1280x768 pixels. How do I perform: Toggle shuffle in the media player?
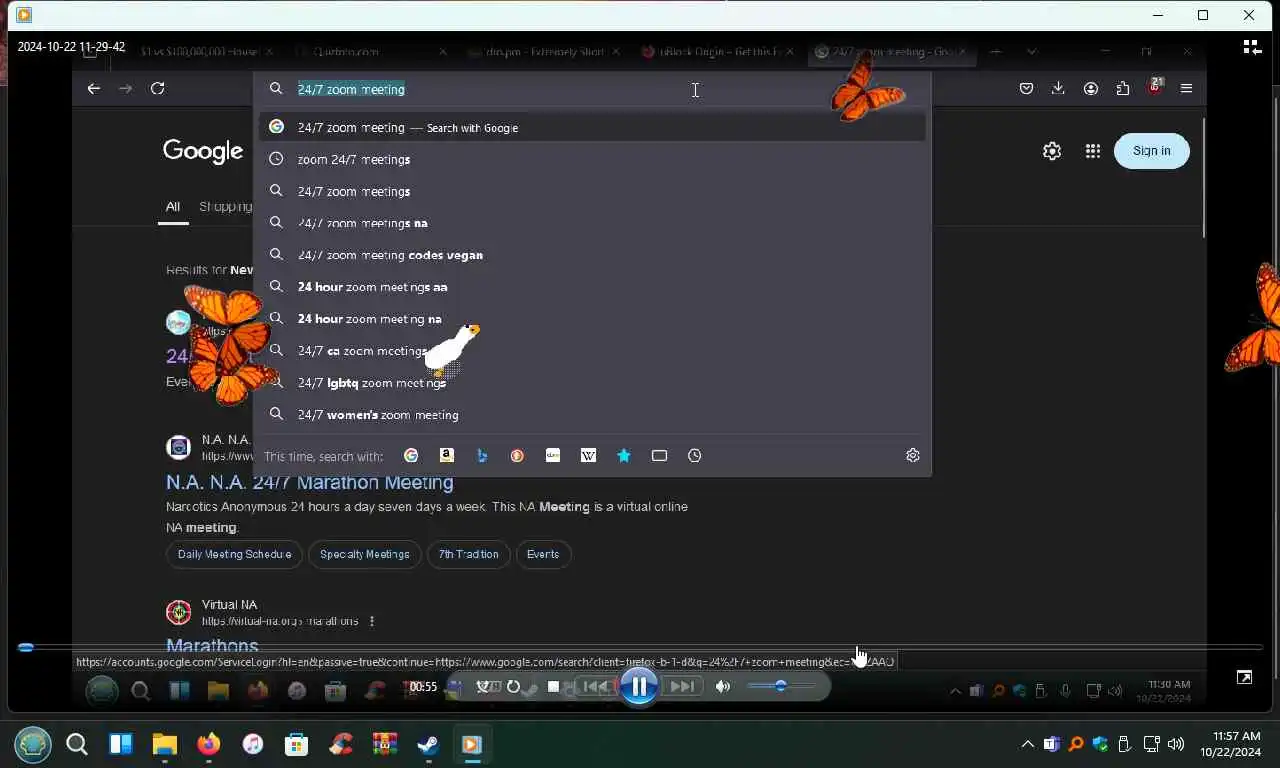tap(485, 687)
